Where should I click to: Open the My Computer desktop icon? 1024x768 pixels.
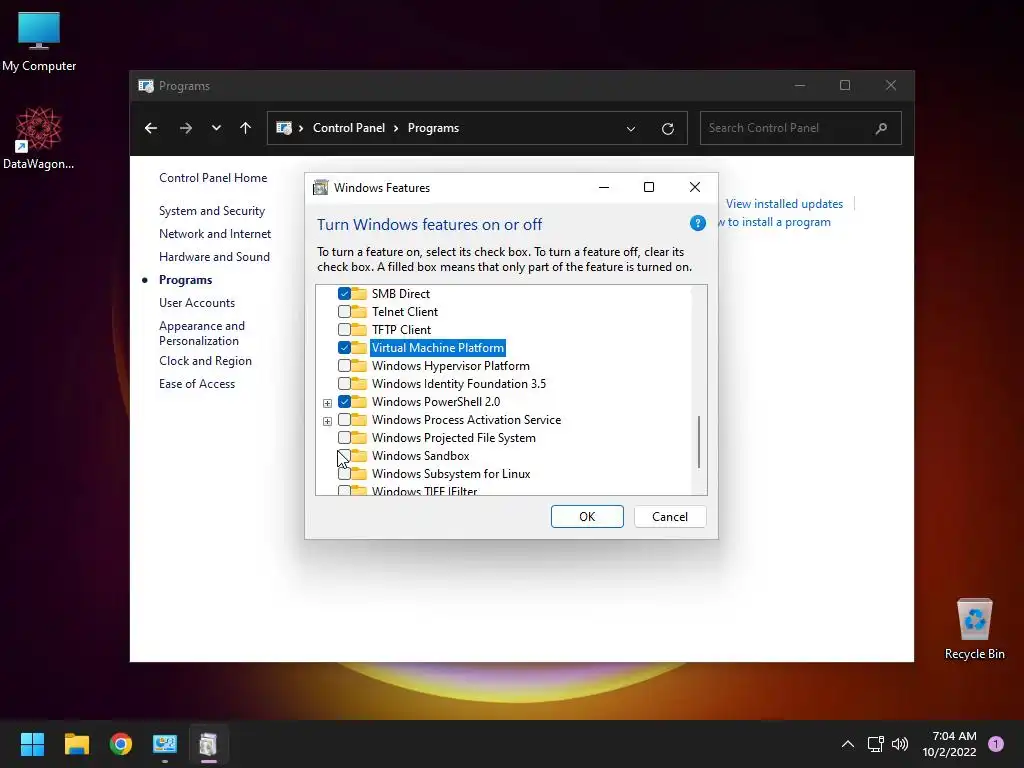[x=39, y=42]
